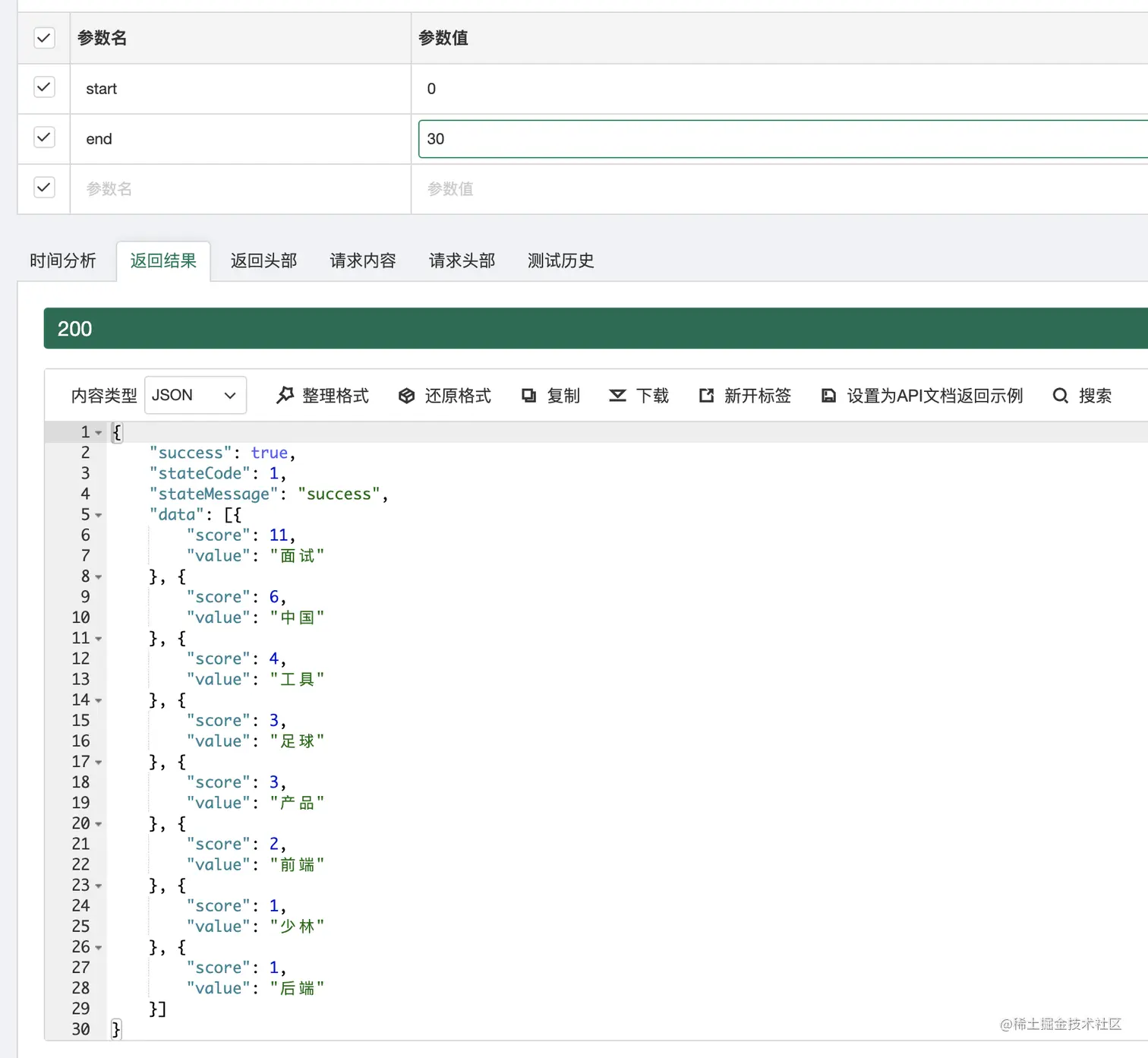
Task: Open response in new tab with 新开标签 icon
Action: pyautogui.click(x=706, y=395)
